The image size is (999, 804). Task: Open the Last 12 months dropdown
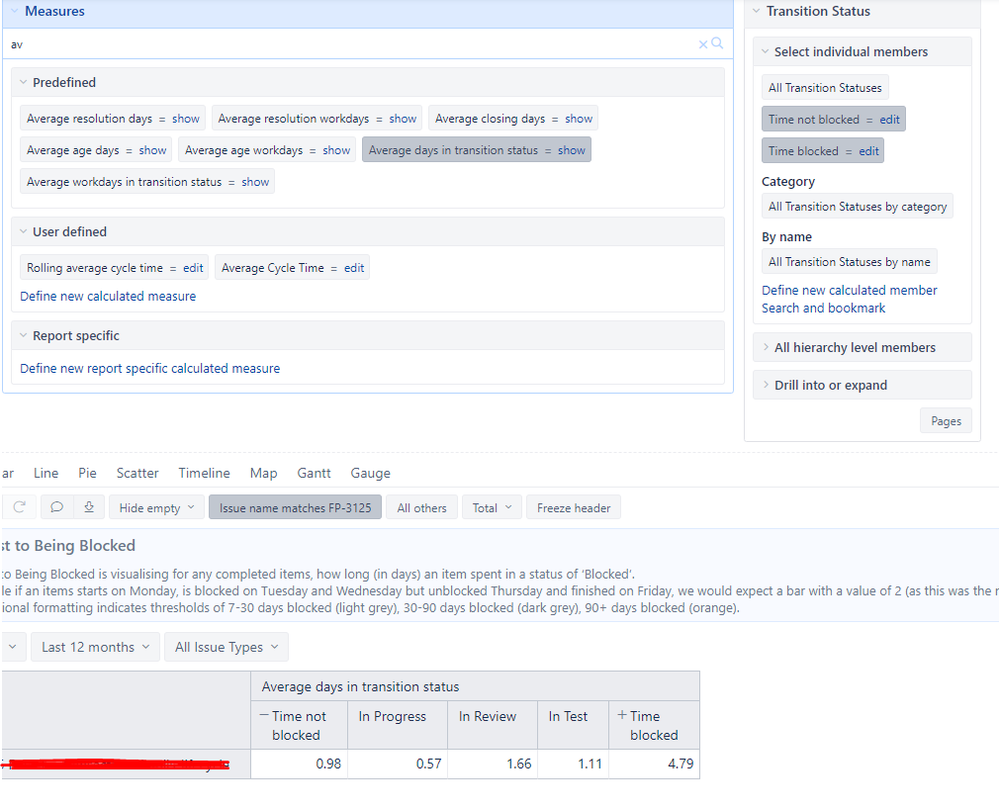point(96,647)
